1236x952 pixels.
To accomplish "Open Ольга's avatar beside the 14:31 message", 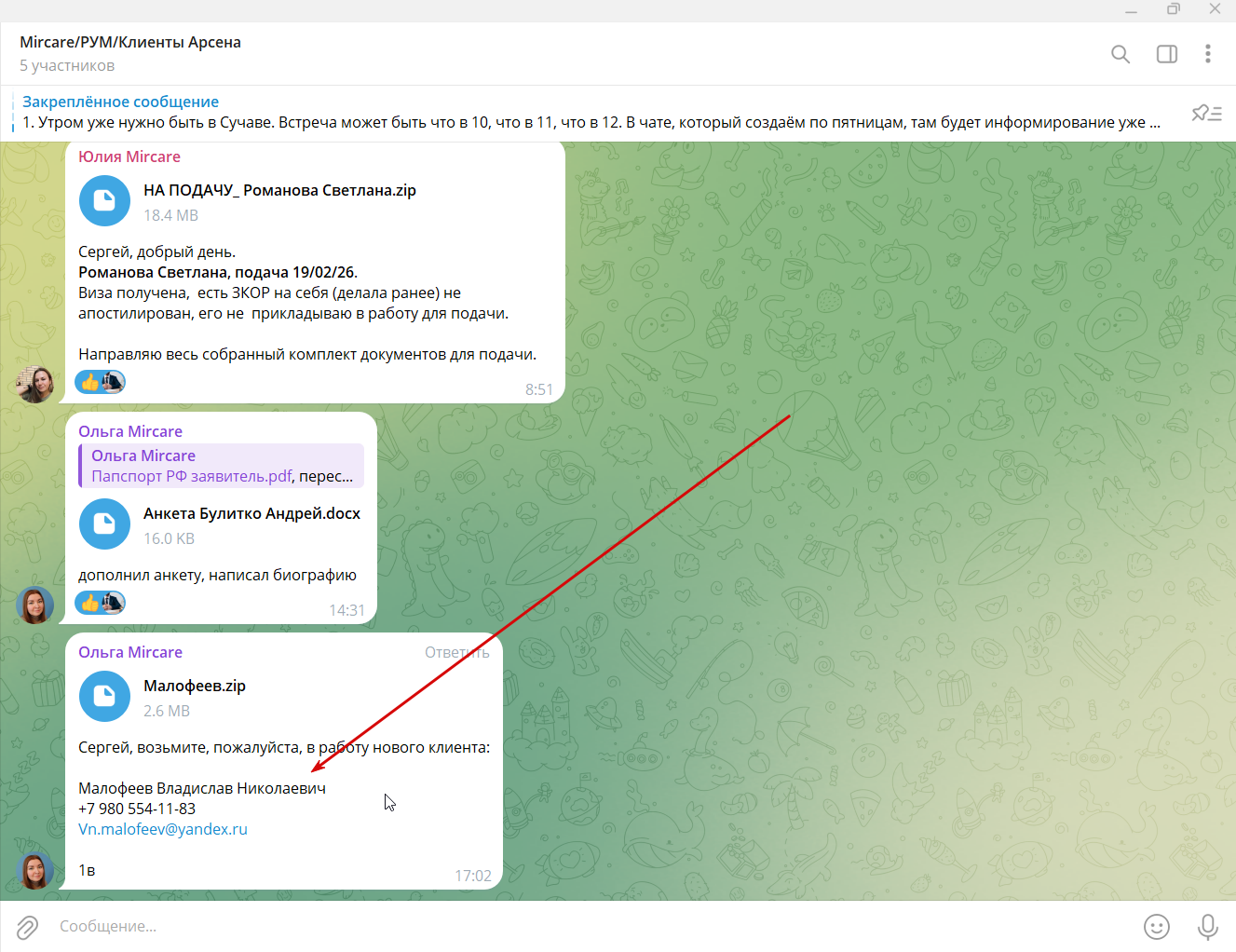I will (35, 605).
